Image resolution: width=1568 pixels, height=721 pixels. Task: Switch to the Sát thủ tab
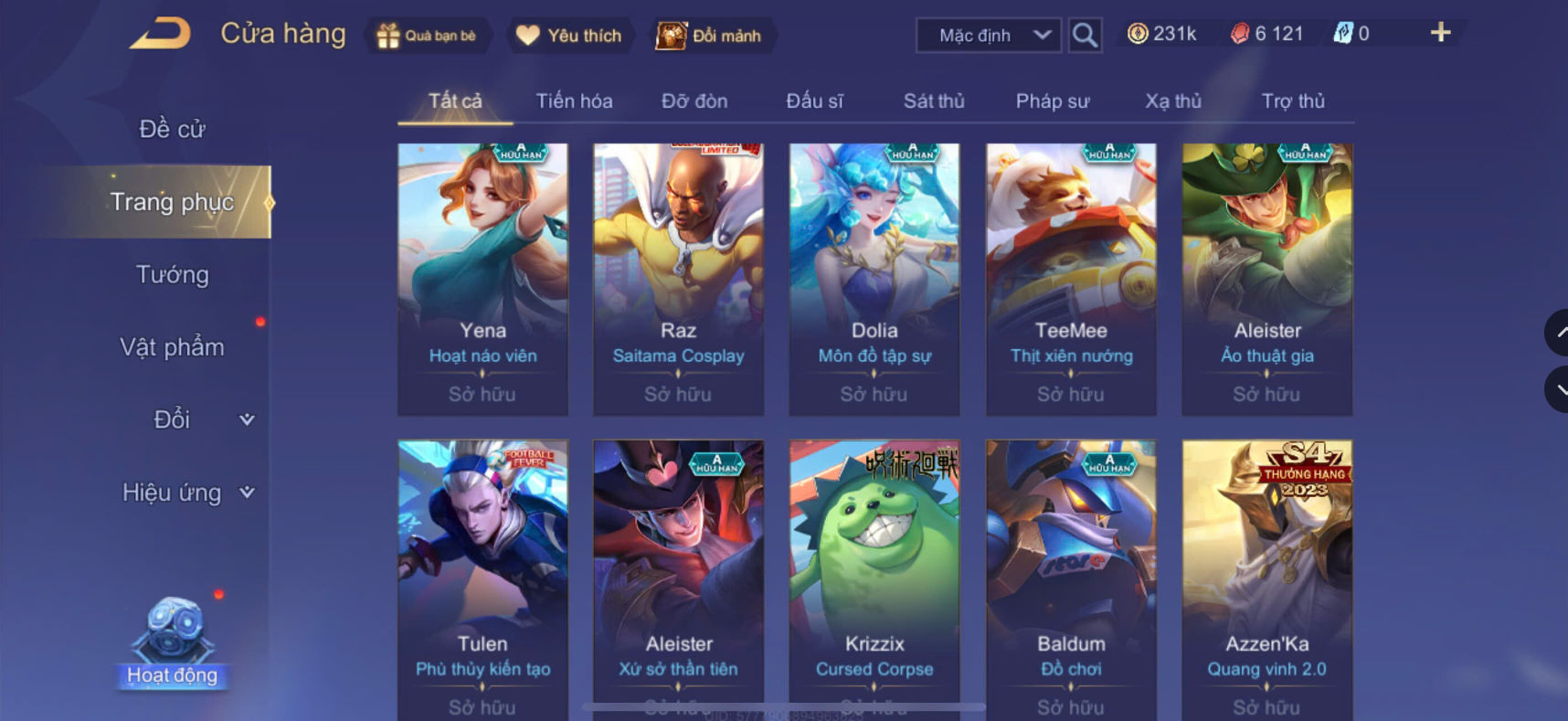pos(934,101)
